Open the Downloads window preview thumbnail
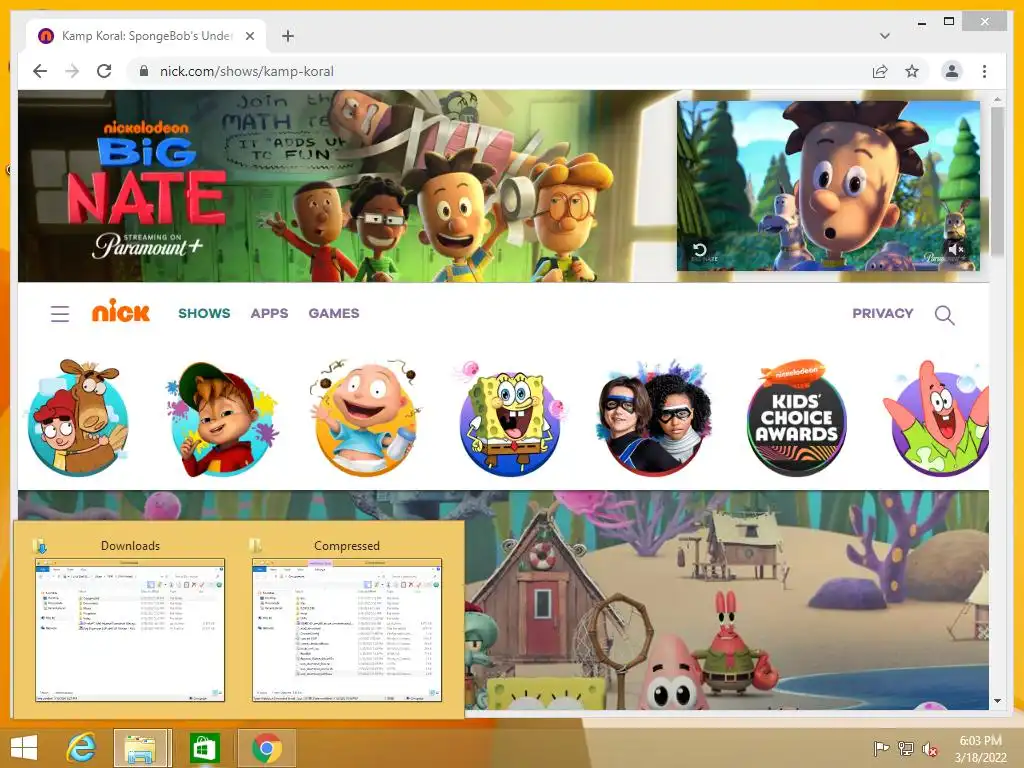1024x768 pixels. click(130, 630)
